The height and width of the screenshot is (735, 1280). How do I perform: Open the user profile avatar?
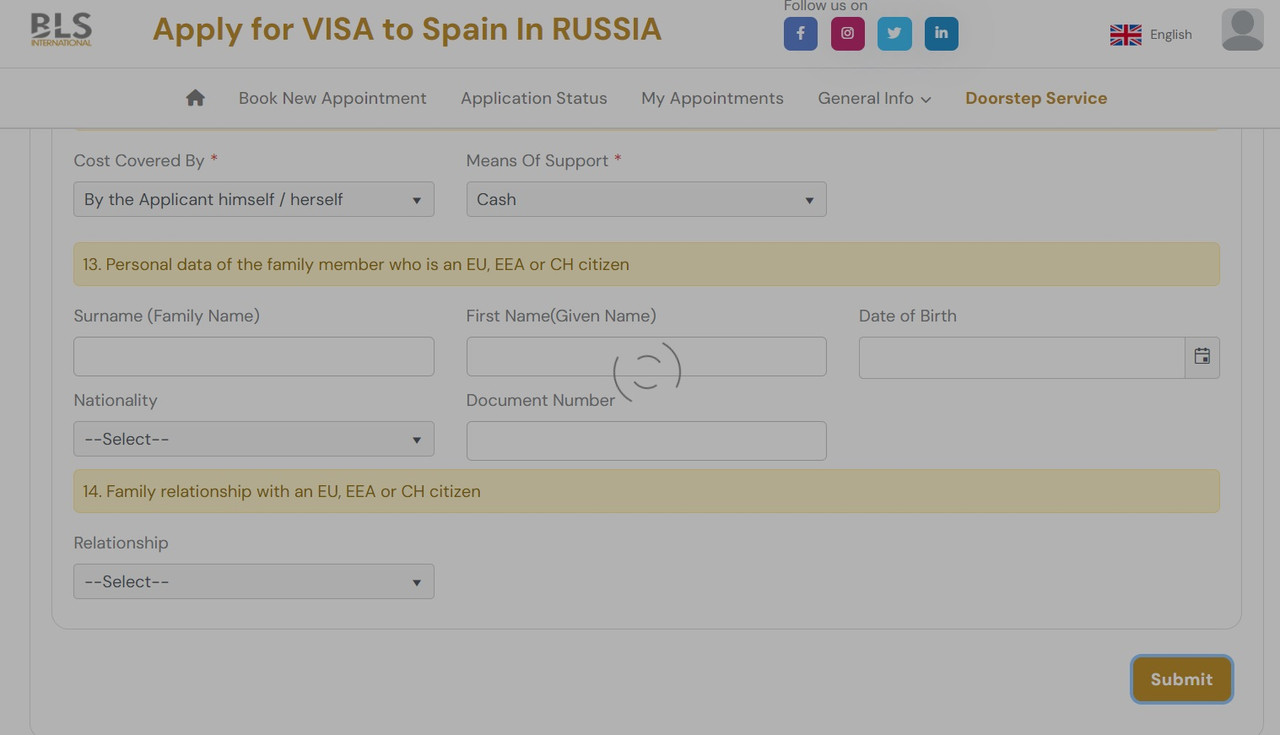(x=1243, y=30)
